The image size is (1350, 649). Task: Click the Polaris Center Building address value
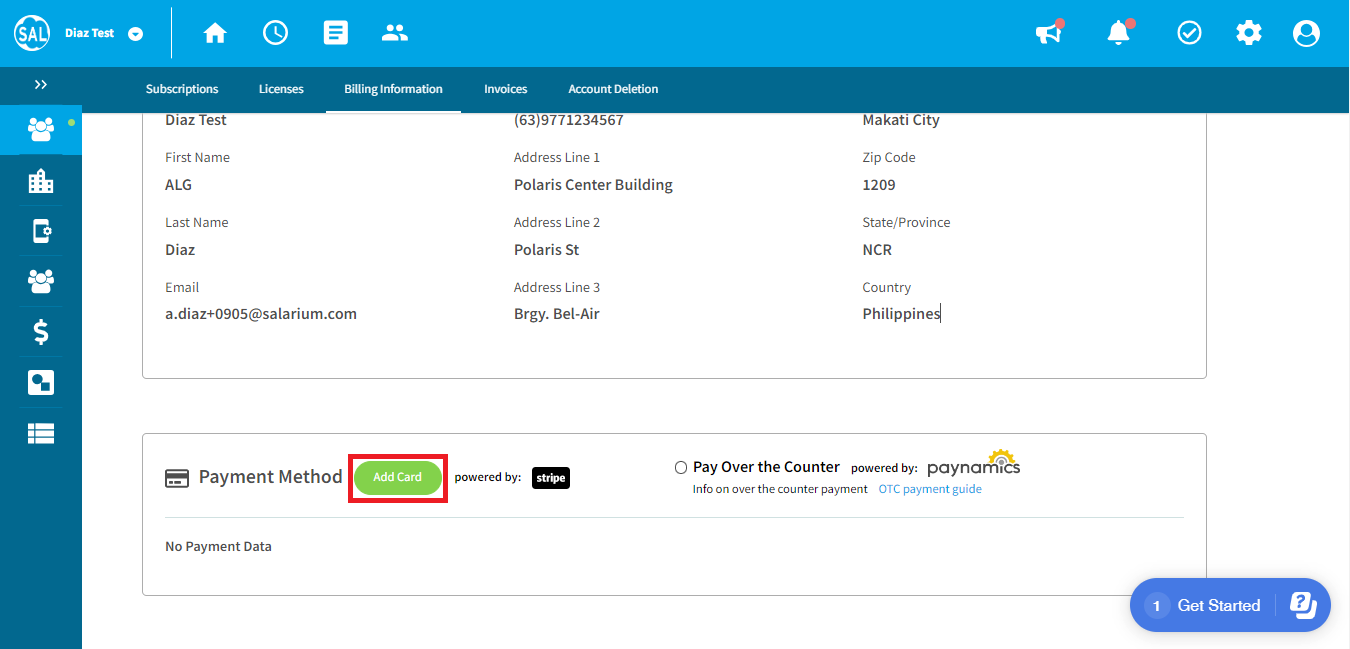pyautogui.click(x=593, y=185)
